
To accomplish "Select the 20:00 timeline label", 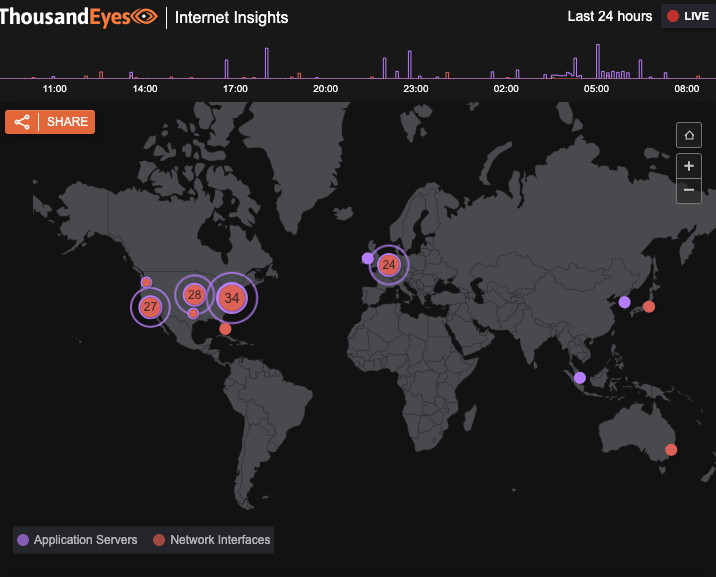I will click(x=326, y=89).
